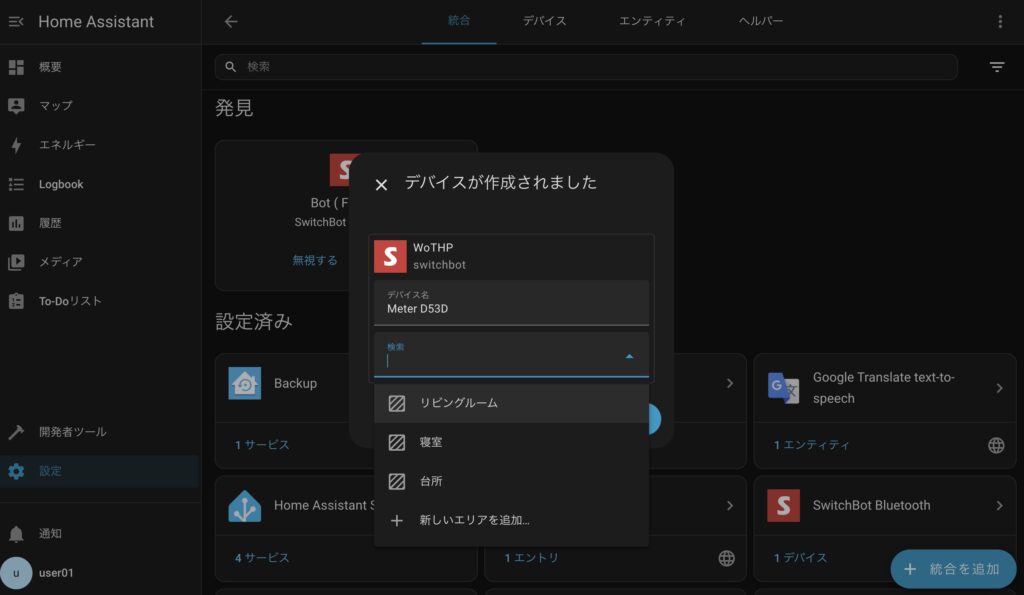The width and height of the screenshot is (1024, 595).
Task: Open 1 エントリ link
Action: 532,558
